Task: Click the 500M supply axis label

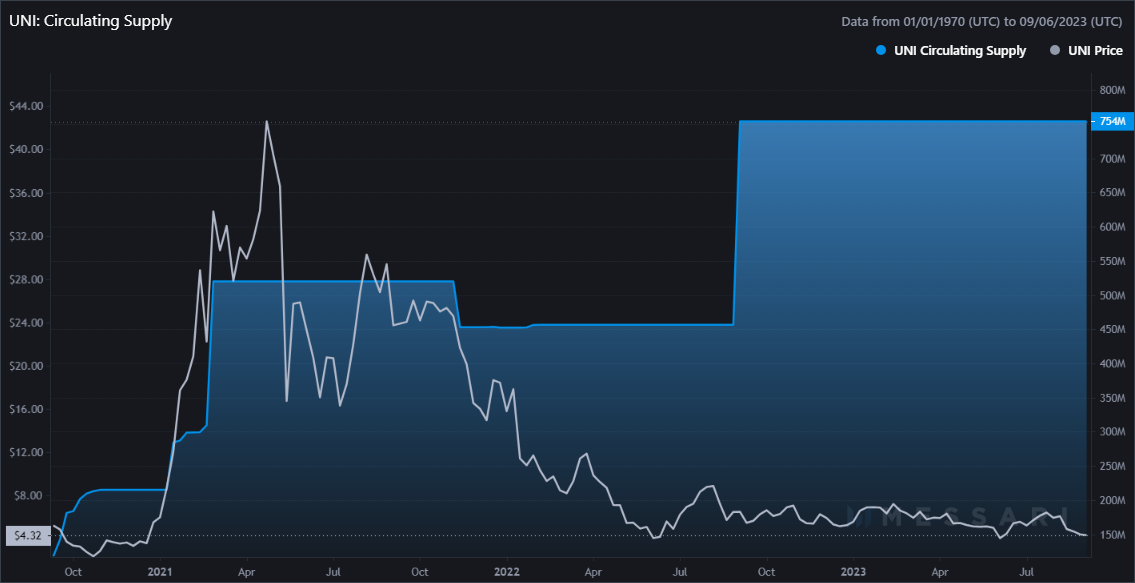Action: tap(1113, 295)
